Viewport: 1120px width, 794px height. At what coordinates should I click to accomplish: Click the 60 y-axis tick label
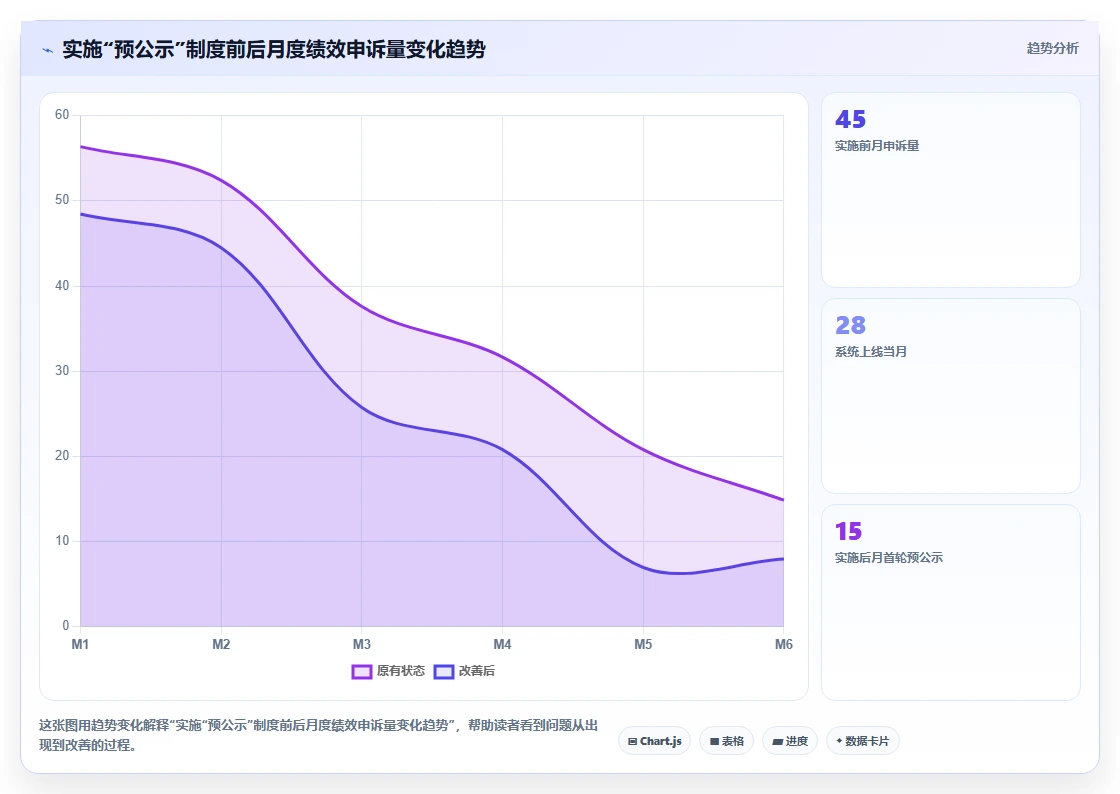point(62,115)
